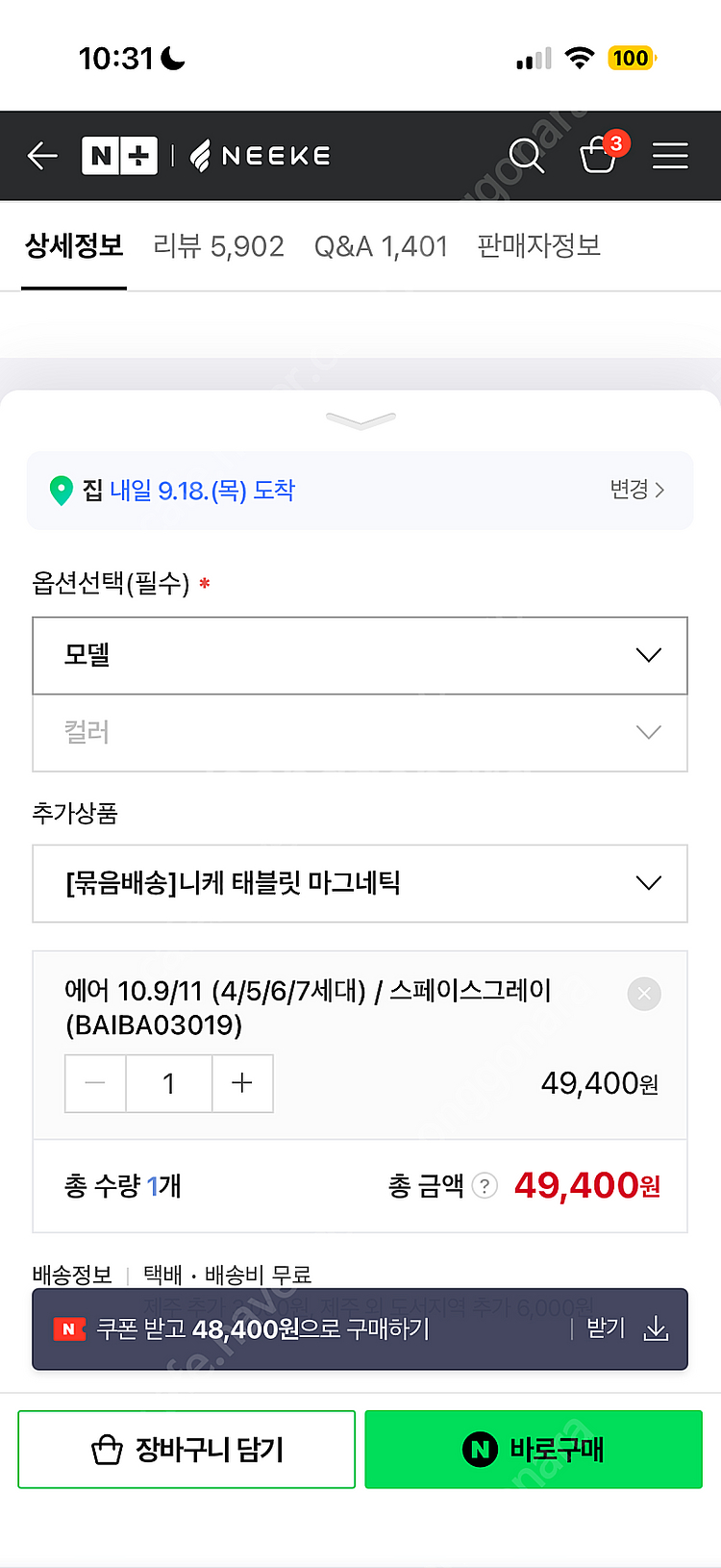Open the 컬러 option dropdown
The image size is (721, 1568).
(x=360, y=733)
